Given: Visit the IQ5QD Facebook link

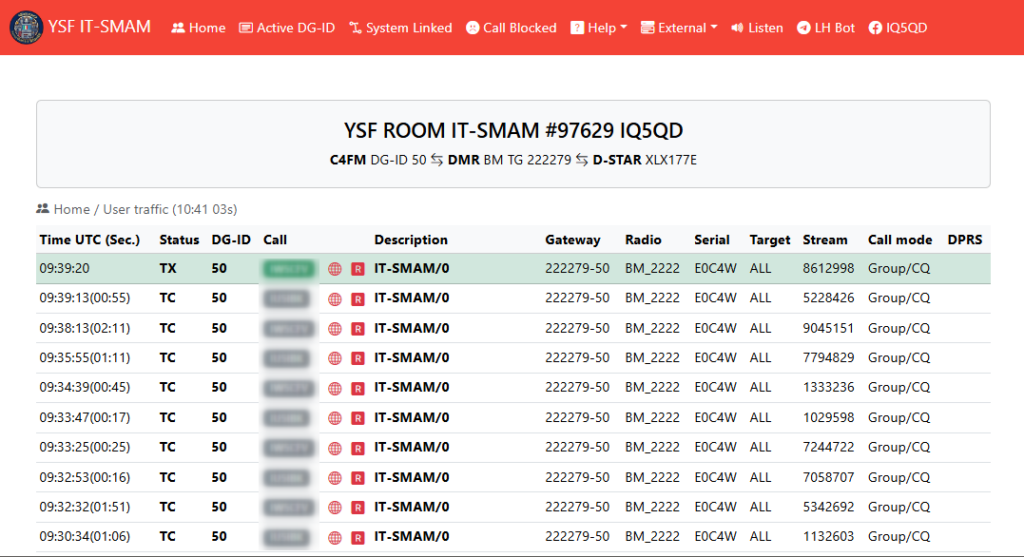Looking at the screenshot, I should [x=898, y=28].
